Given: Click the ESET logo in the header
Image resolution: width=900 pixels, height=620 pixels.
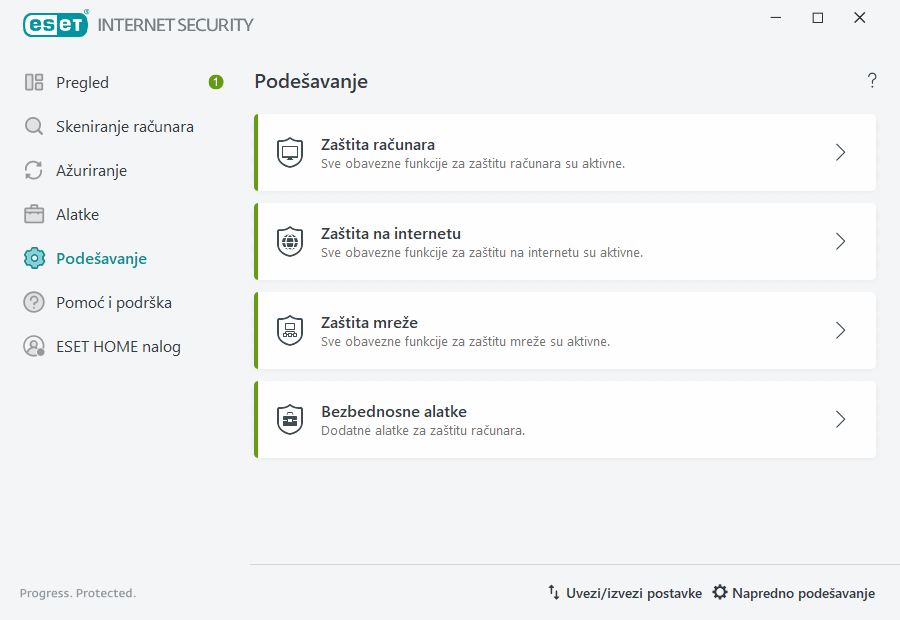Looking at the screenshot, I should [x=55, y=24].
